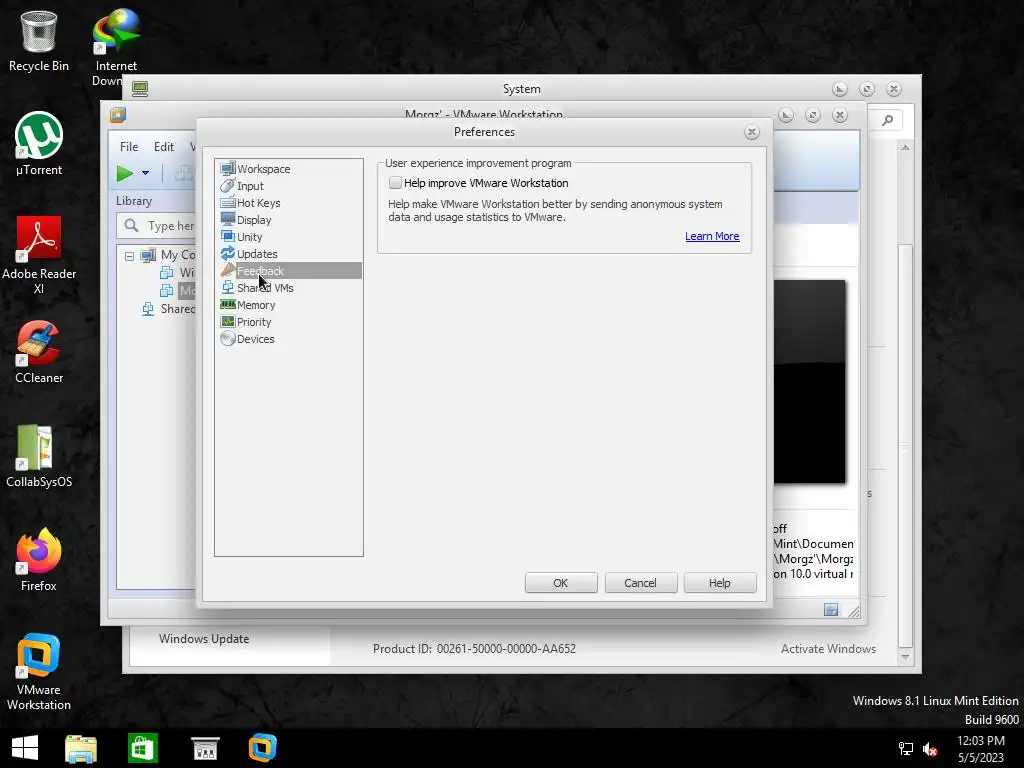
Task: Open VMware Edit menu
Action: tap(163, 146)
